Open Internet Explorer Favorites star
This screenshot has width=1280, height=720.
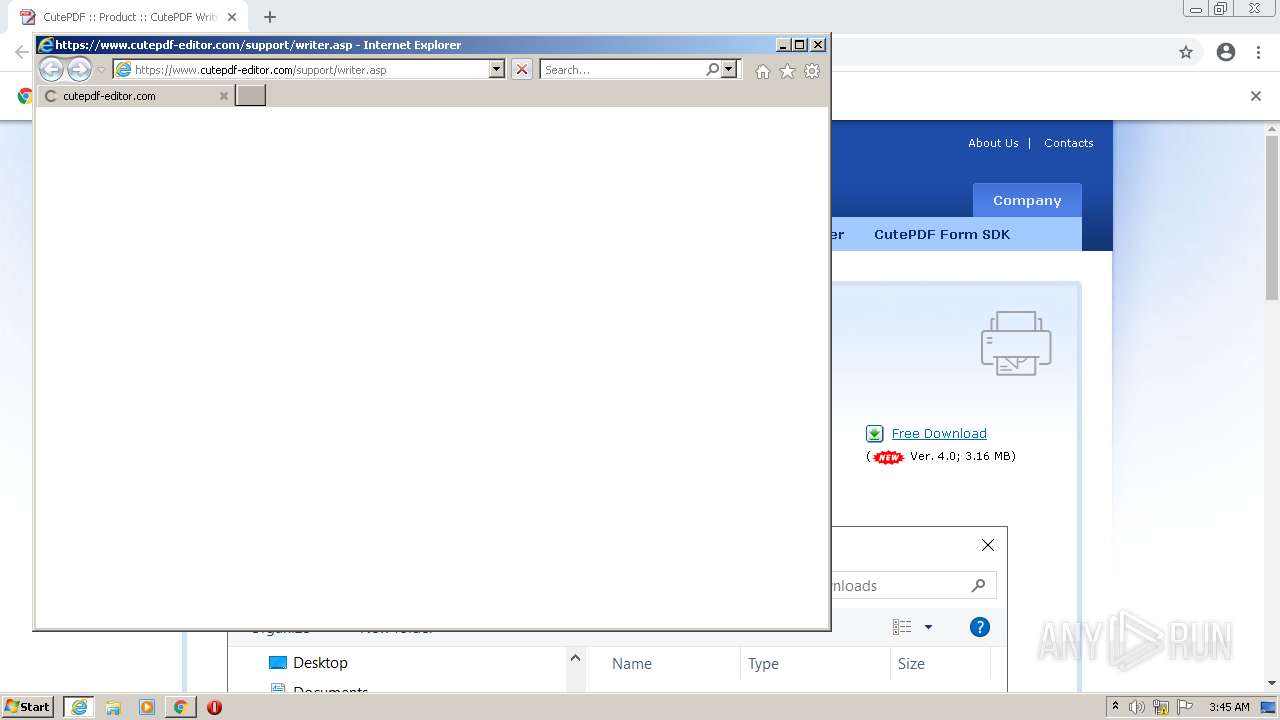[787, 71]
